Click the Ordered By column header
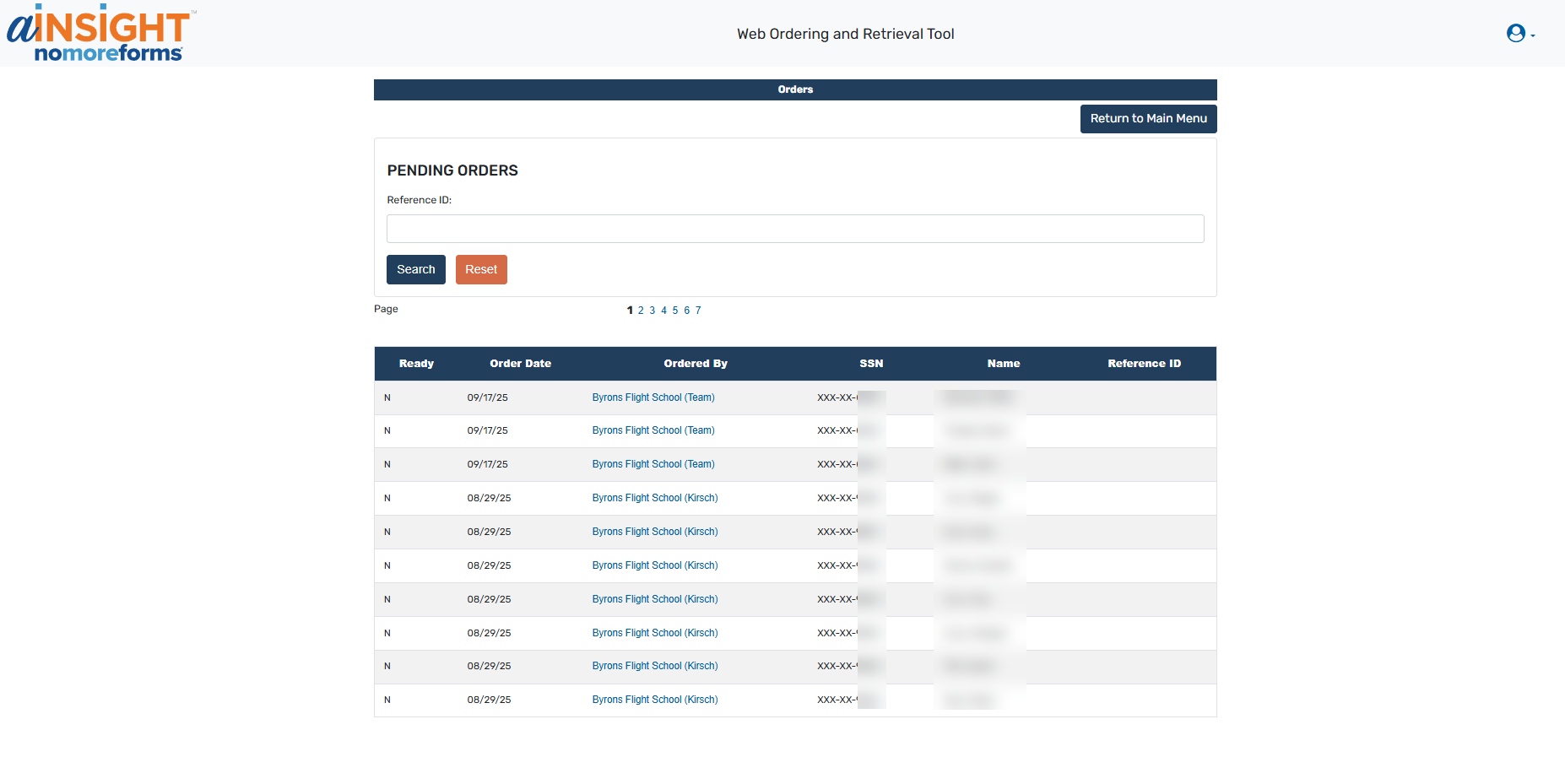 (x=695, y=364)
